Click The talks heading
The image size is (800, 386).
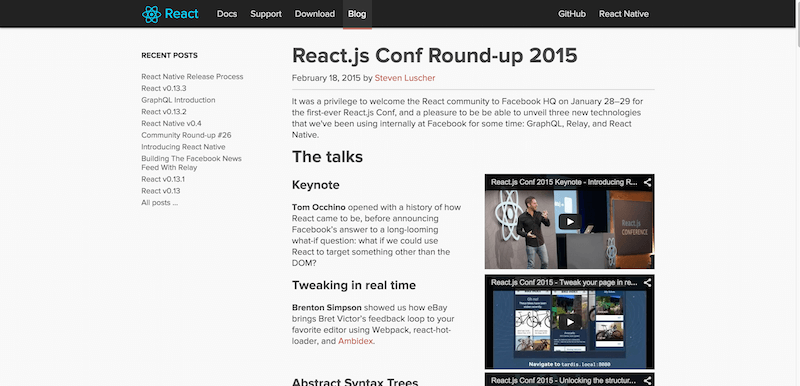point(327,157)
